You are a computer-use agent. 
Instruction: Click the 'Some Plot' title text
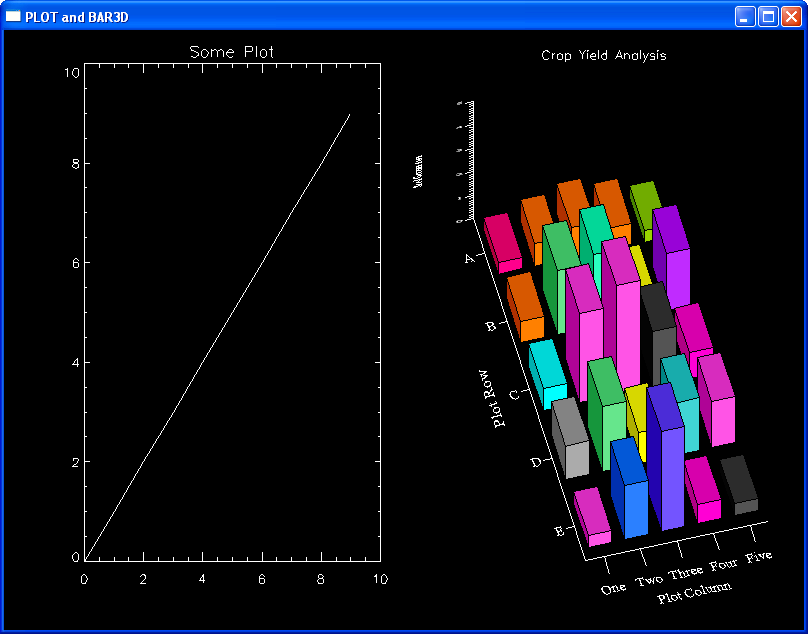pos(231,52)
